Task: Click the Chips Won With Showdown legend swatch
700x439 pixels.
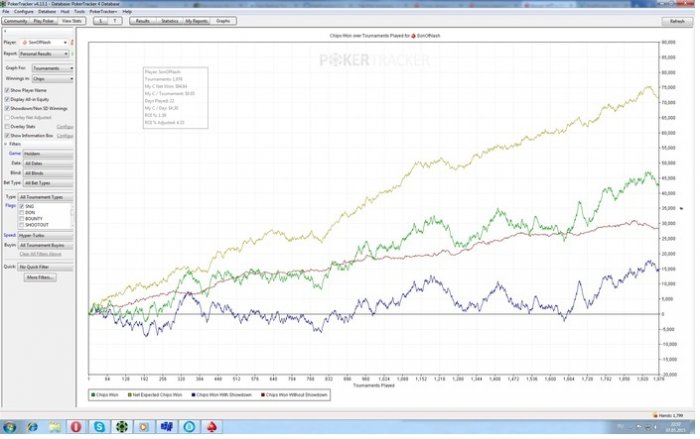Action: pos(193,395)
